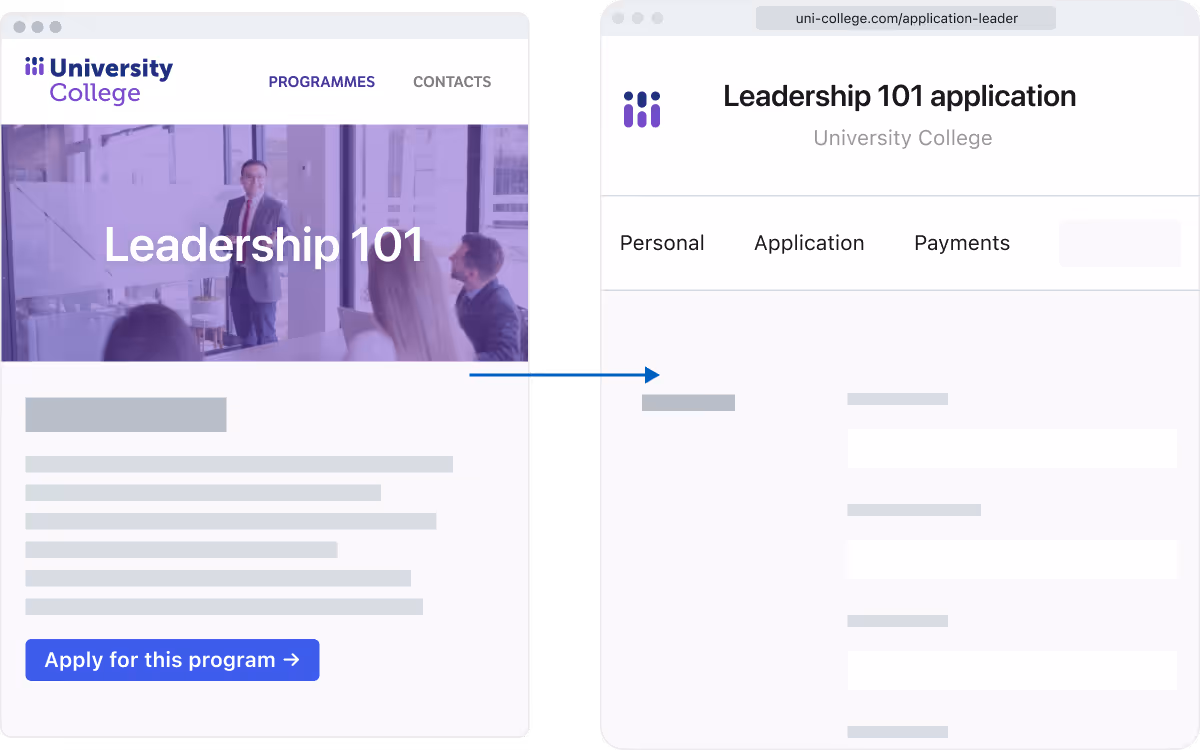Click the second form input field
The height and width of the screenshot is (750, 1200).
1012,560
